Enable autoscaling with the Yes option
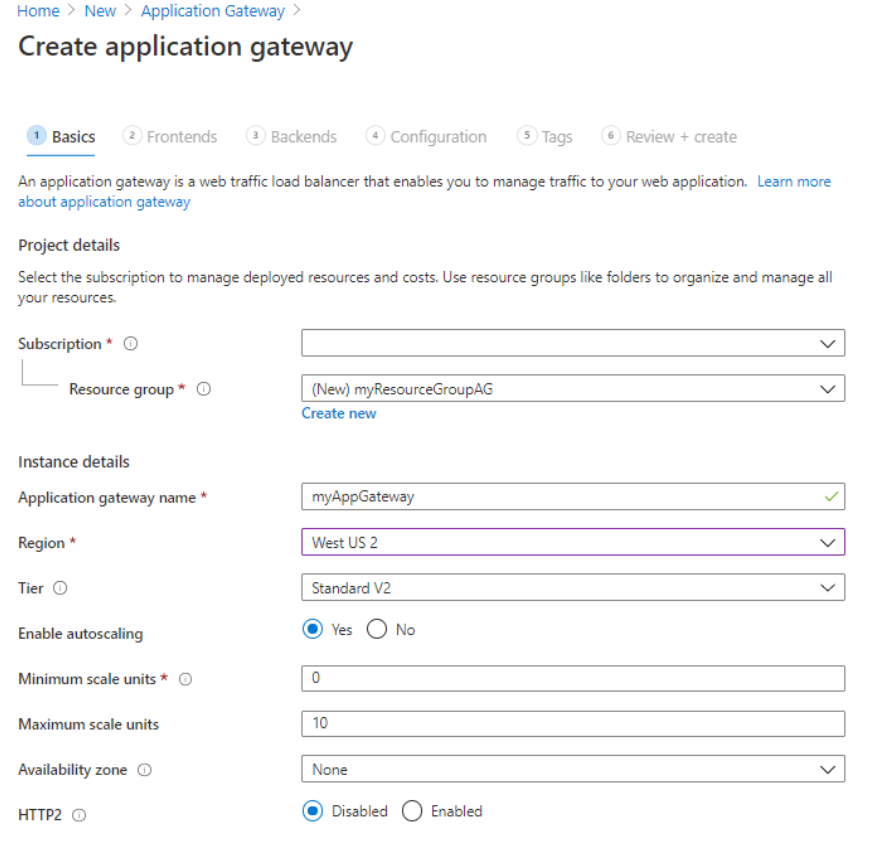This screenshot has width=891, height=845. click(312, 629)
